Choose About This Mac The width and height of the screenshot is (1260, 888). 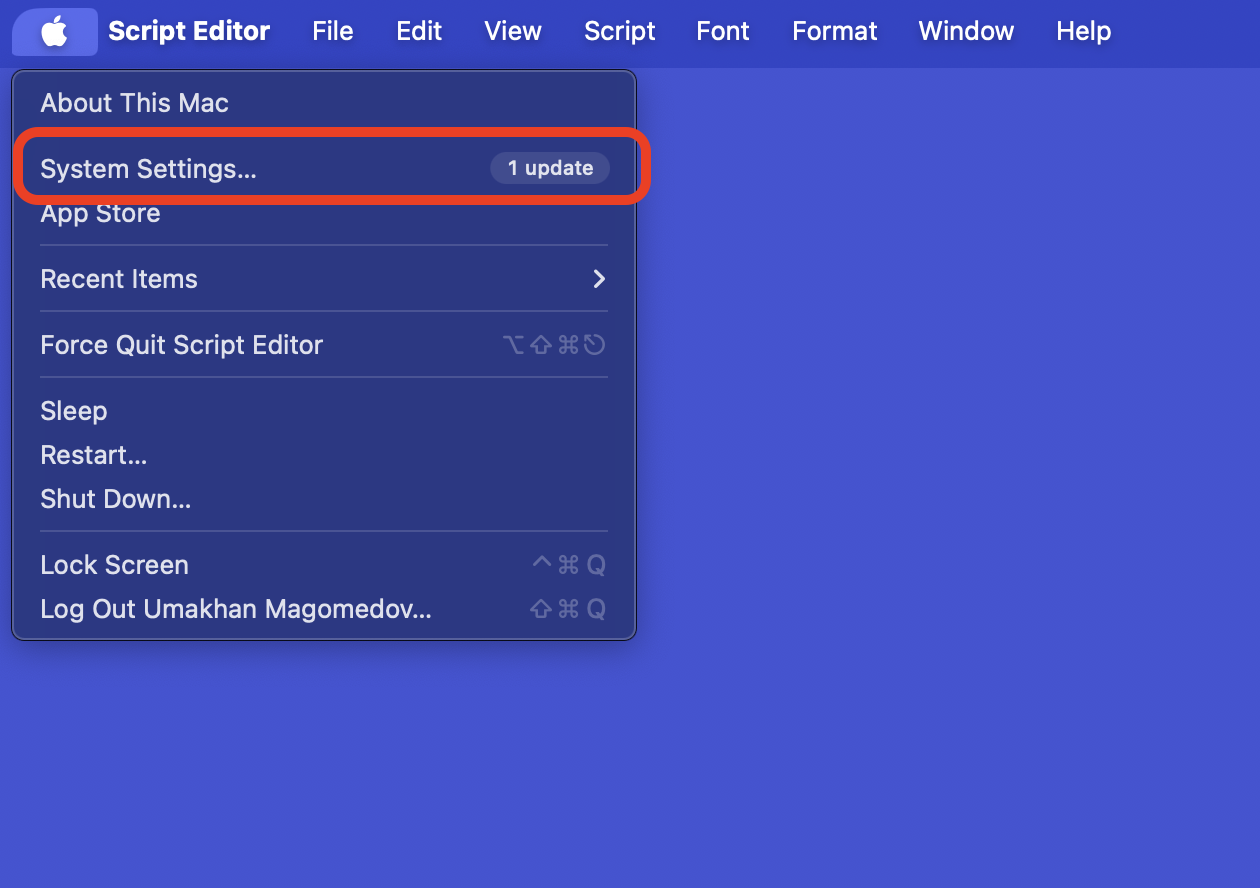coord(134,103)
